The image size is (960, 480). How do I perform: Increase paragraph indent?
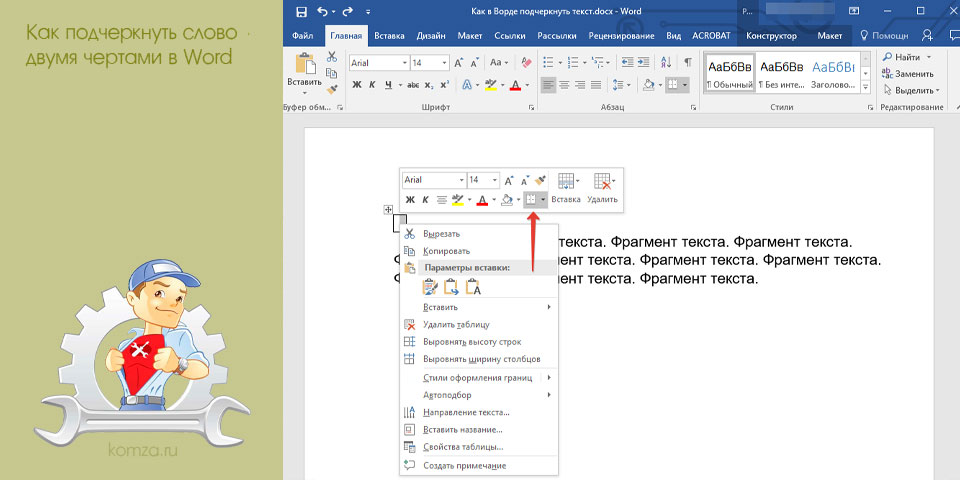click(642, 62)
